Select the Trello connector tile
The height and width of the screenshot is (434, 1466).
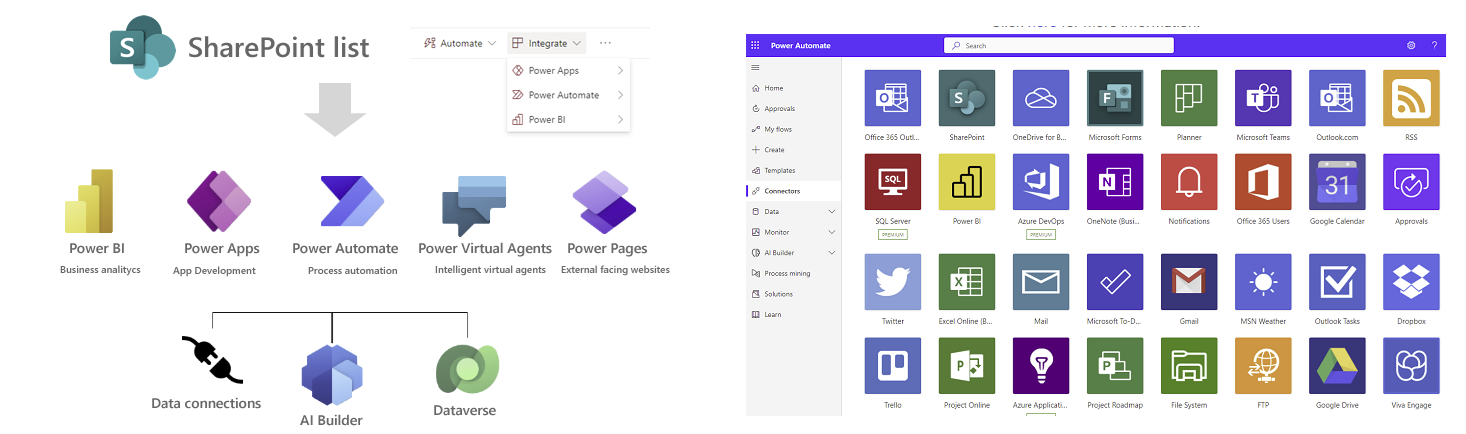tap(893, 366)
